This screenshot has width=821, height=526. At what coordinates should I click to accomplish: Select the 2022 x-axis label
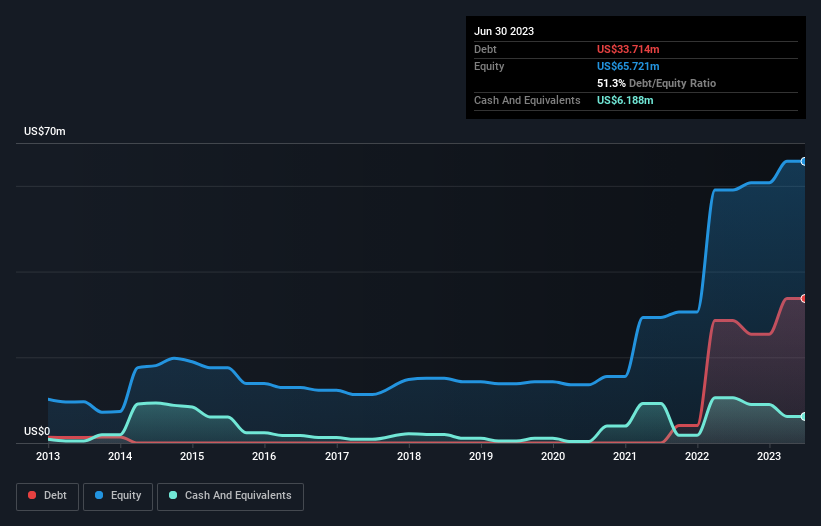point(697,456)
